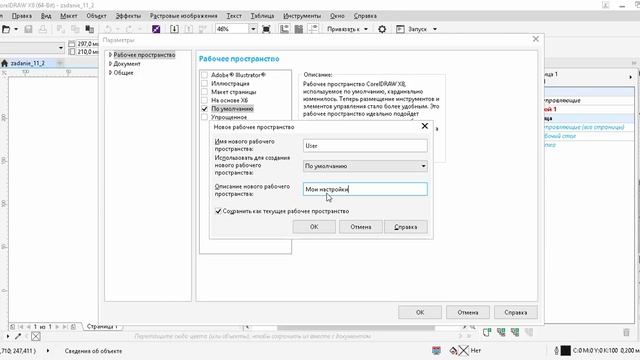Image resolution: width=640 pixels, height=360 pixels.
Task: Click the trash icon in the docker bottom
Action: pos(627,332)
